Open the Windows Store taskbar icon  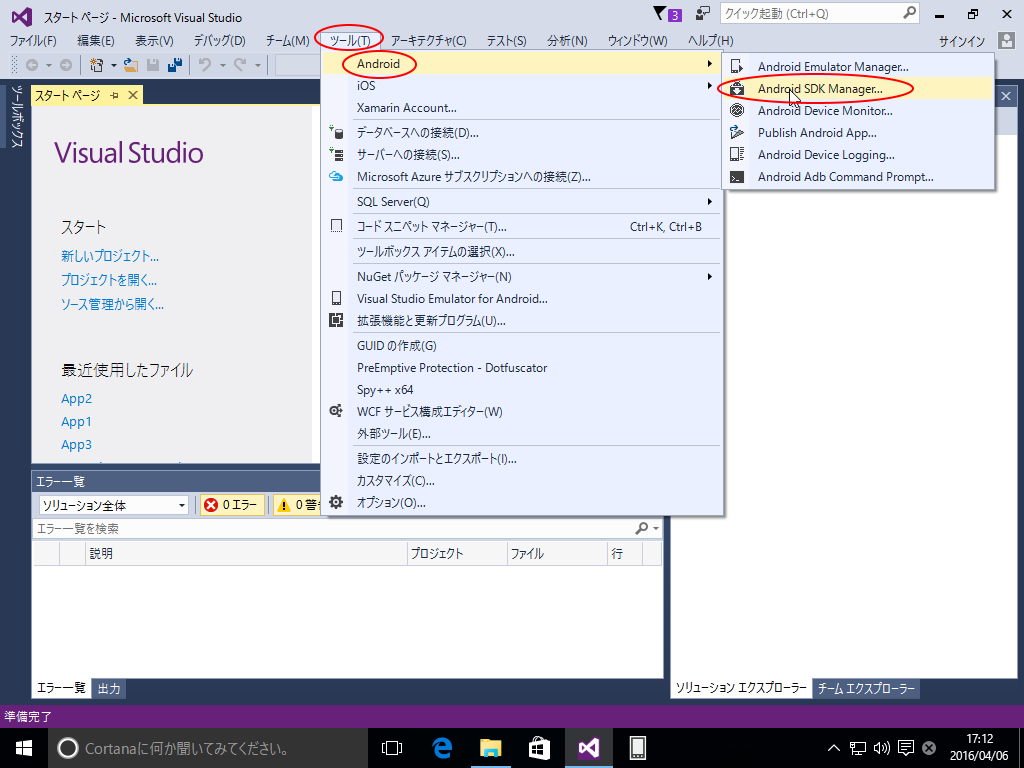[x=539, y=748]
